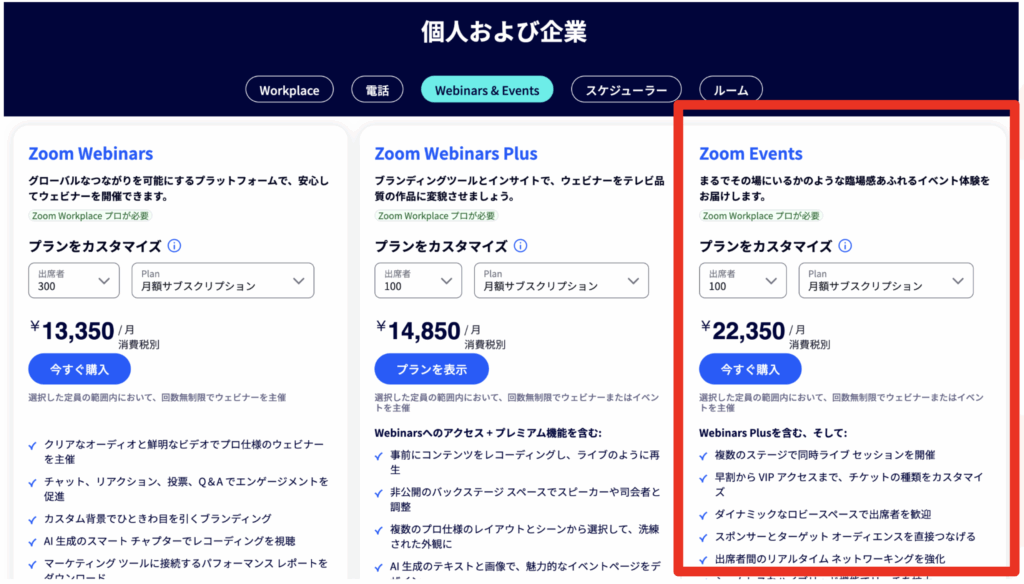This screenshot has width=1024, height=584.
Task: Expand Zoom Events attendee count dropdown
Action: pyautogui.click(x=744, y=280)
